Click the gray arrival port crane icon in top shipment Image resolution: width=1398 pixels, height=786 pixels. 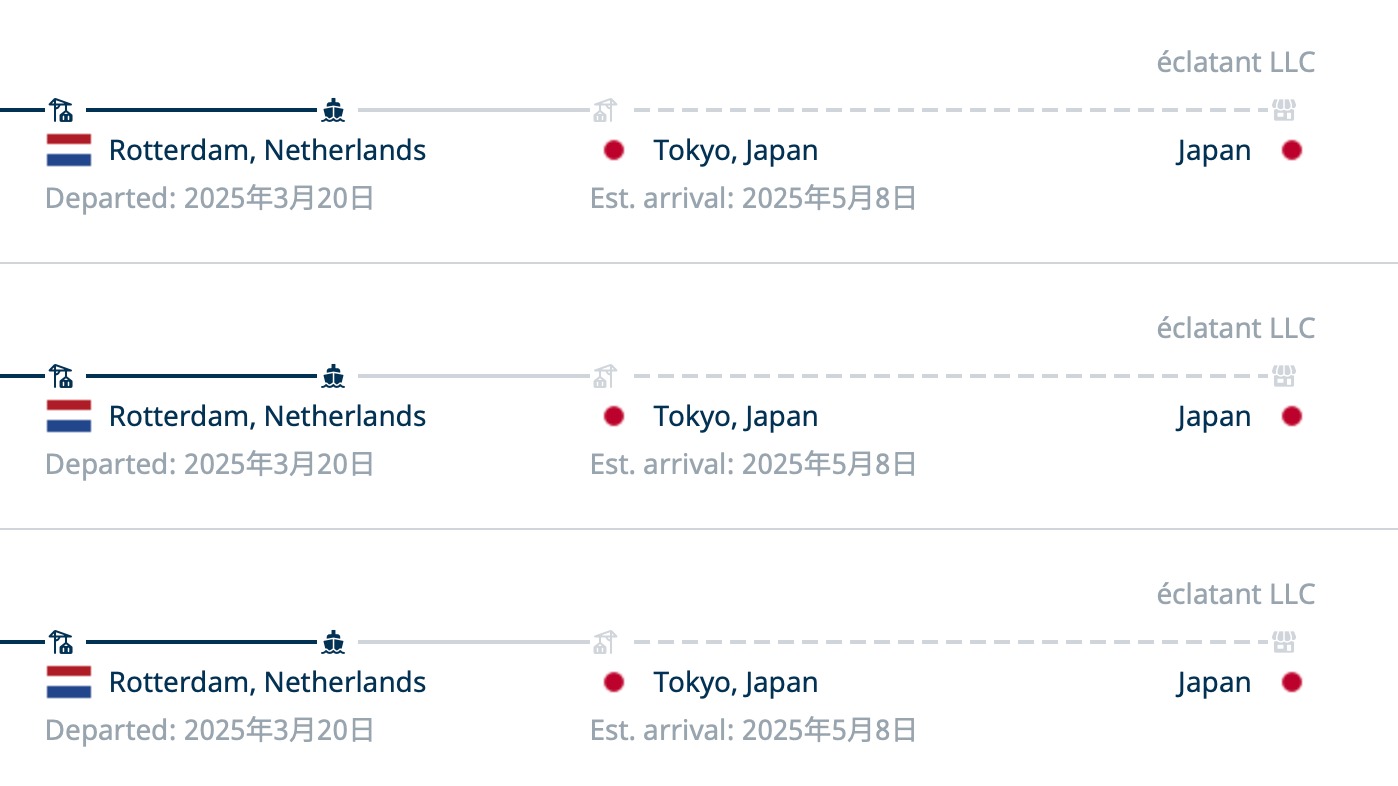[604, 110]
